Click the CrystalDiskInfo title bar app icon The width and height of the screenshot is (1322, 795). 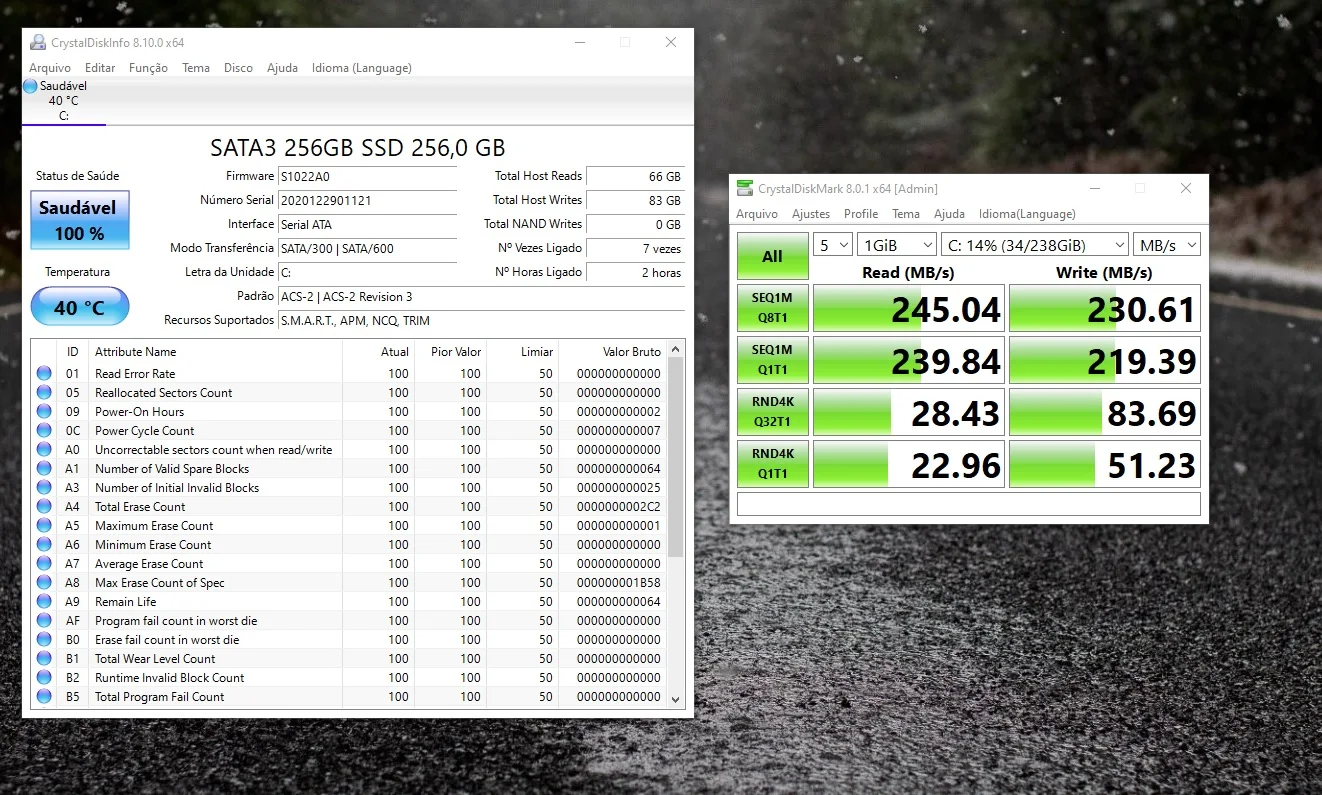click(x=38, y=43)
